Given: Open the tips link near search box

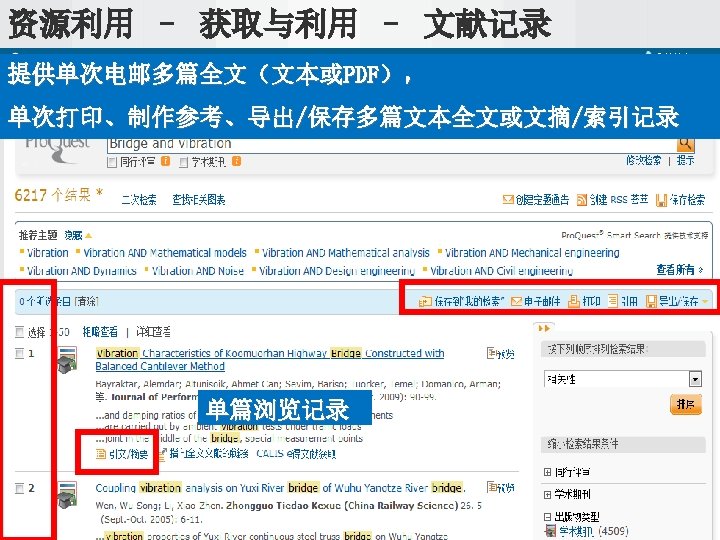Looking at the screenshot, I should (x=686, y=160).
